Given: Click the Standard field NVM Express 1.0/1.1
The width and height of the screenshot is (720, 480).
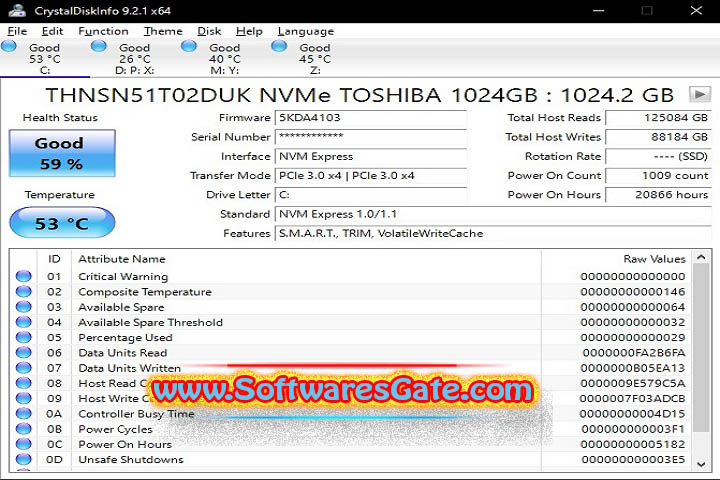Looking at the screenshot, I should [x=493, y=214].
